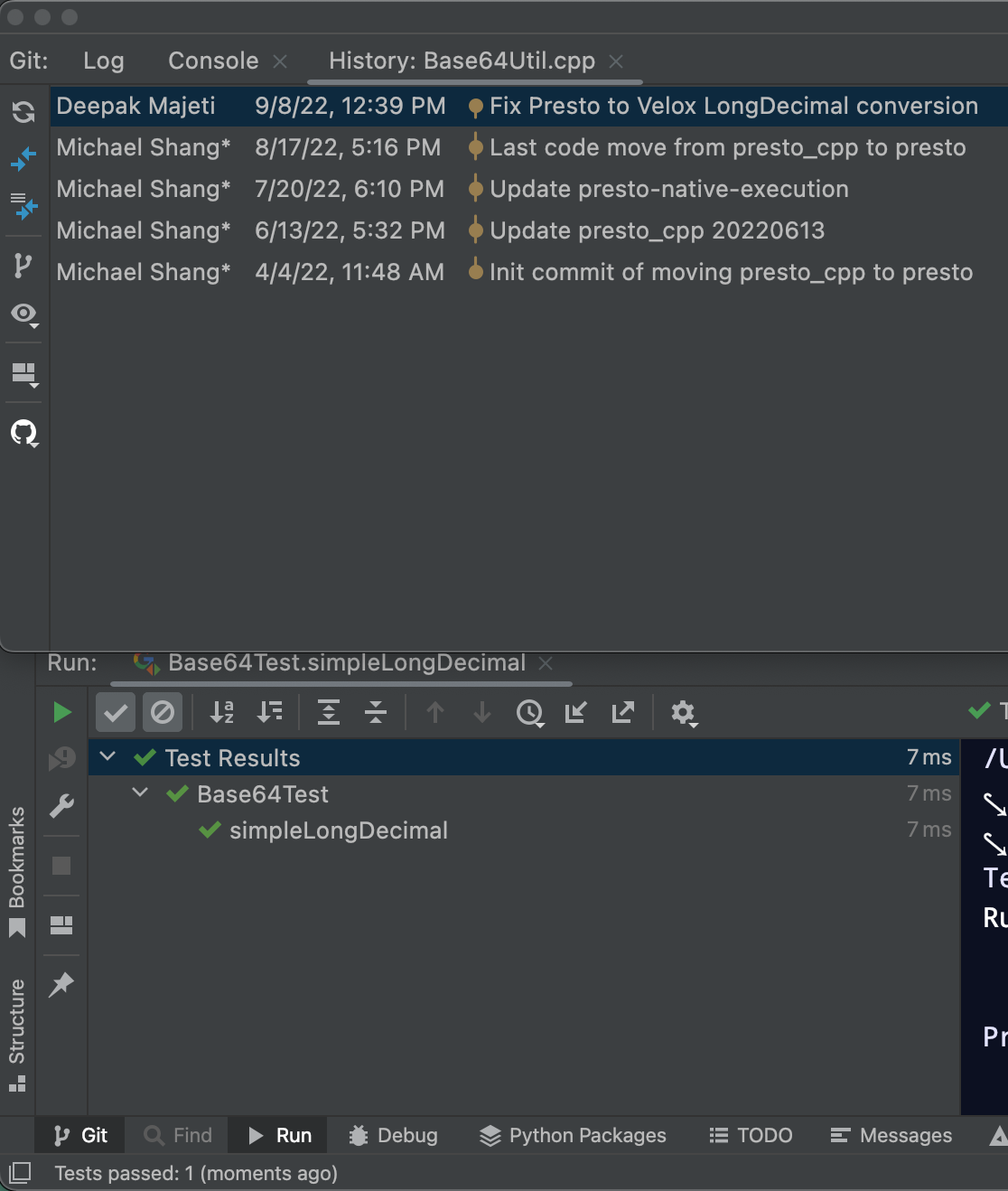
Task: Open the Messages tool window
Action: tap(891, 1135)
